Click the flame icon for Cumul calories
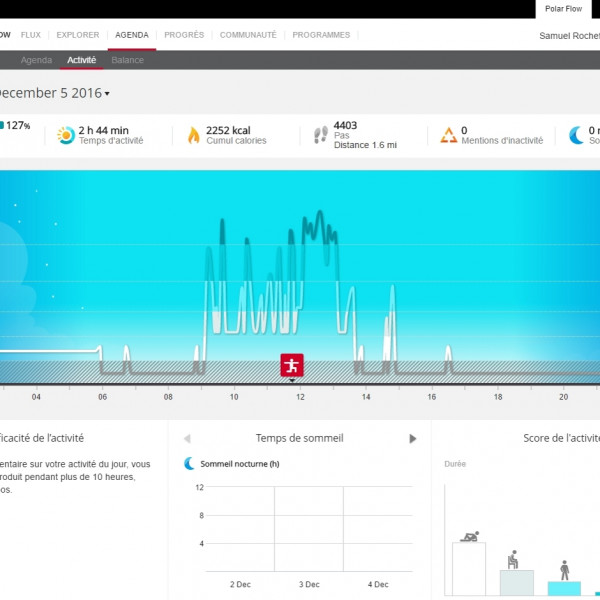The height and width of the screenshot is (600, 600). 193,135
